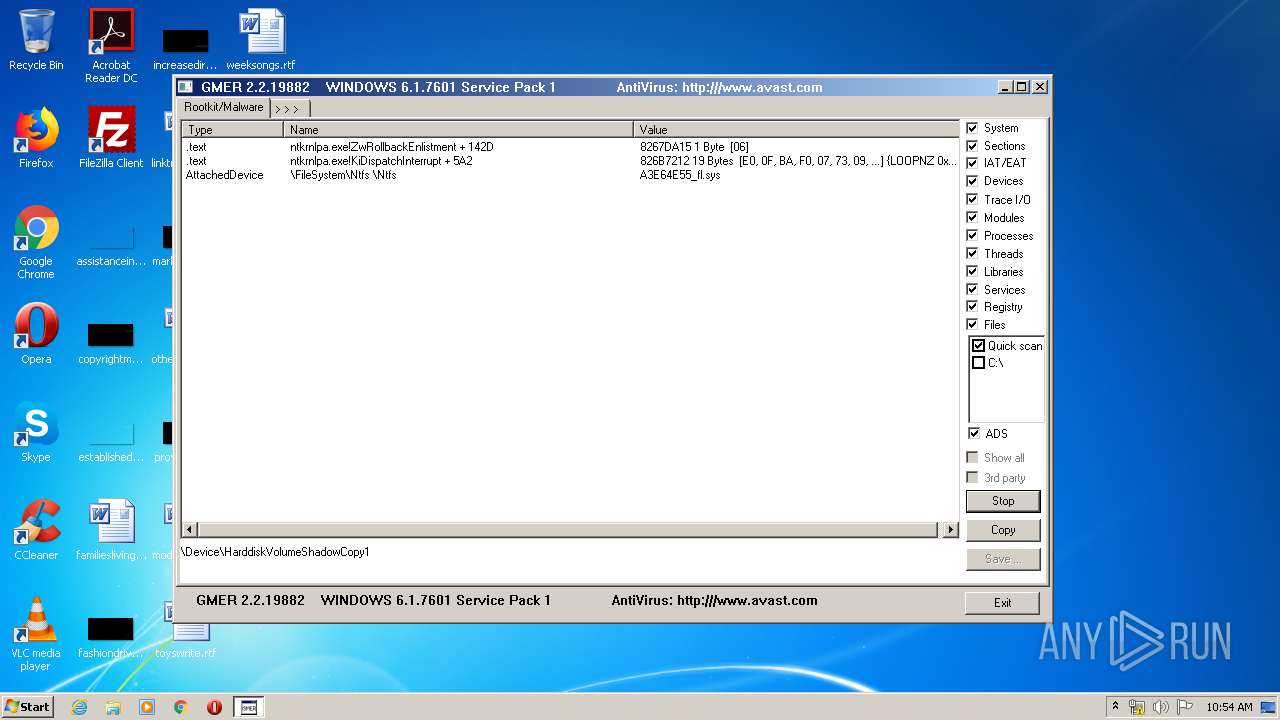The image size is (1280, 720).
Task: Disable the Modules checkbox
Action: [972, 218]
